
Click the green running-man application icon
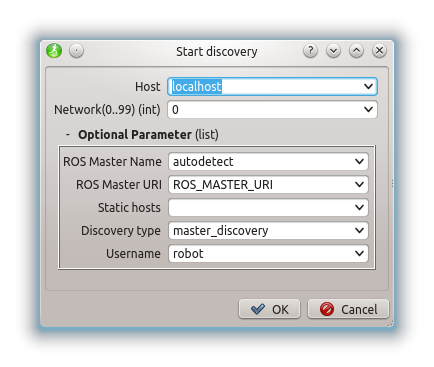[54, 51]
